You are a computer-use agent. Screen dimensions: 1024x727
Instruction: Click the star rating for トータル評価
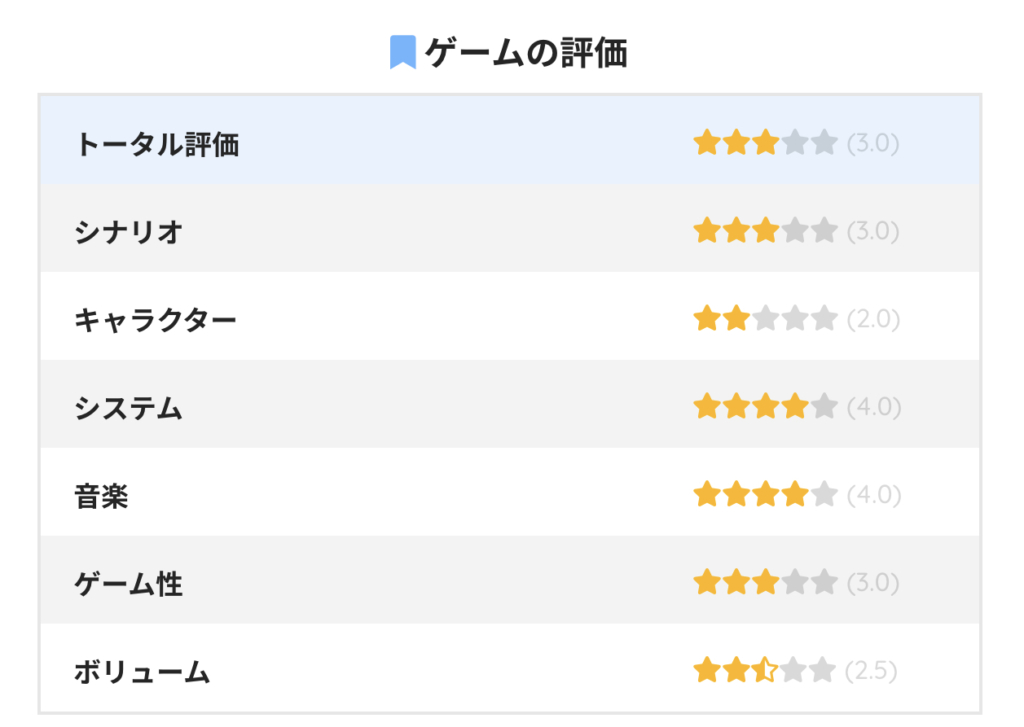click(x=765, y=143)
